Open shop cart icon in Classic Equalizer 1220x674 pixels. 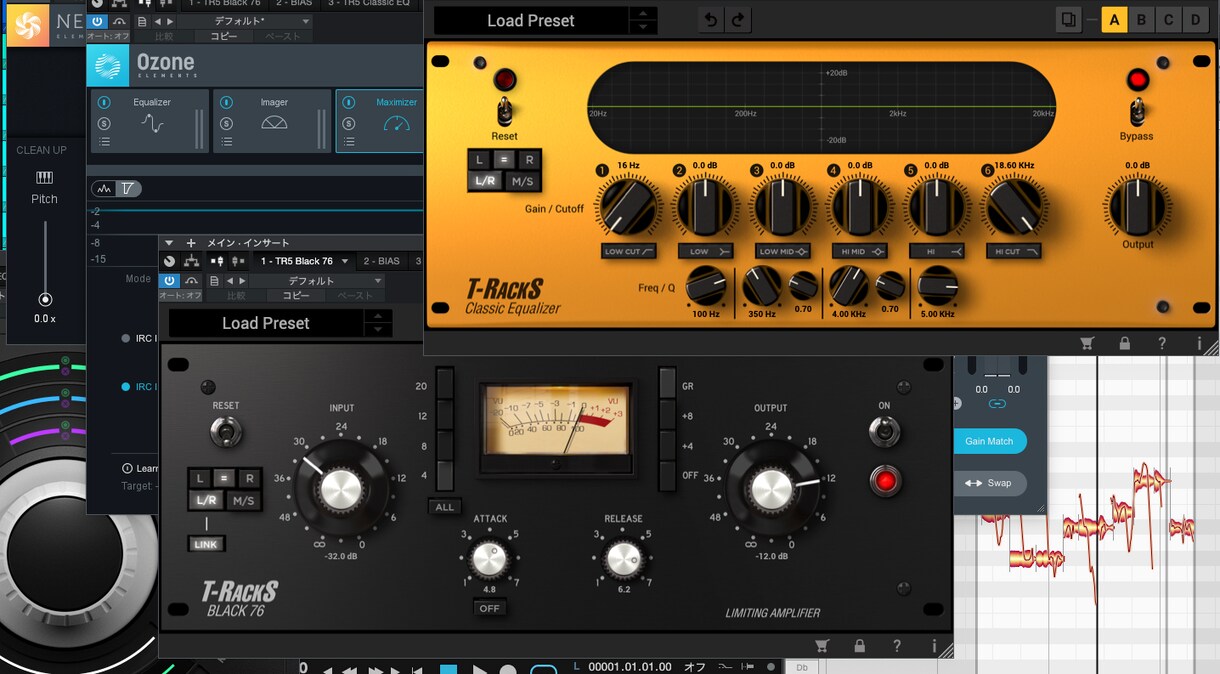coord(1087,343)
